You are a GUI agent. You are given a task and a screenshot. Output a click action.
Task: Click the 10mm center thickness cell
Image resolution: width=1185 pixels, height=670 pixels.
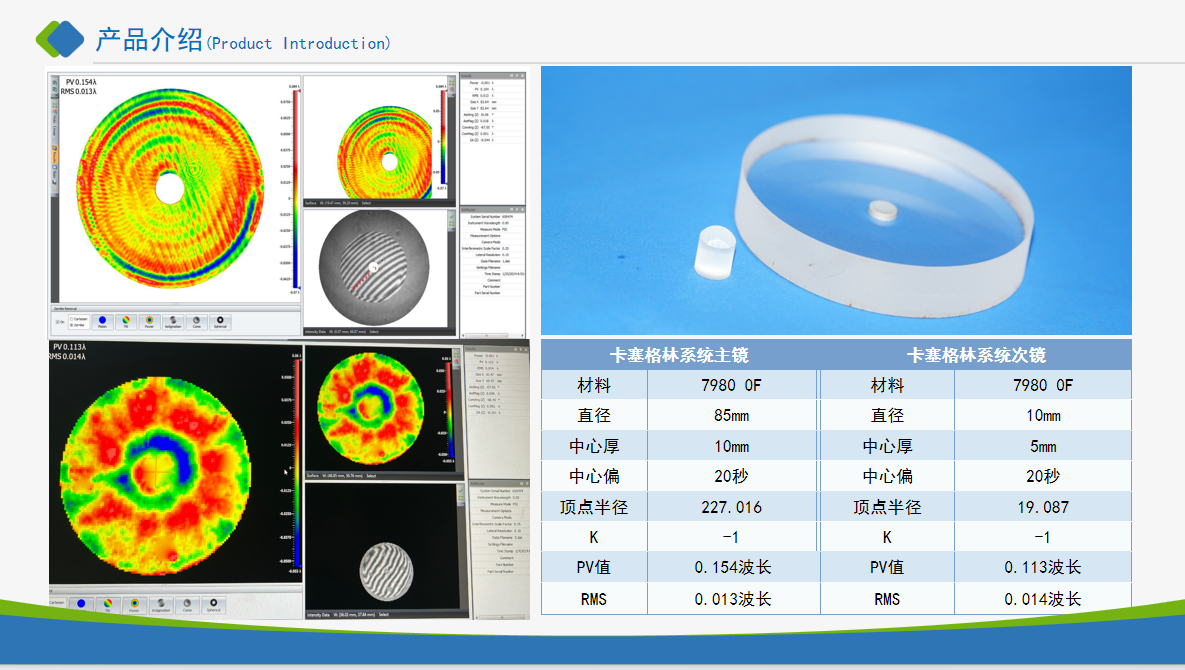pyautogui.click(x=732, y=446)
